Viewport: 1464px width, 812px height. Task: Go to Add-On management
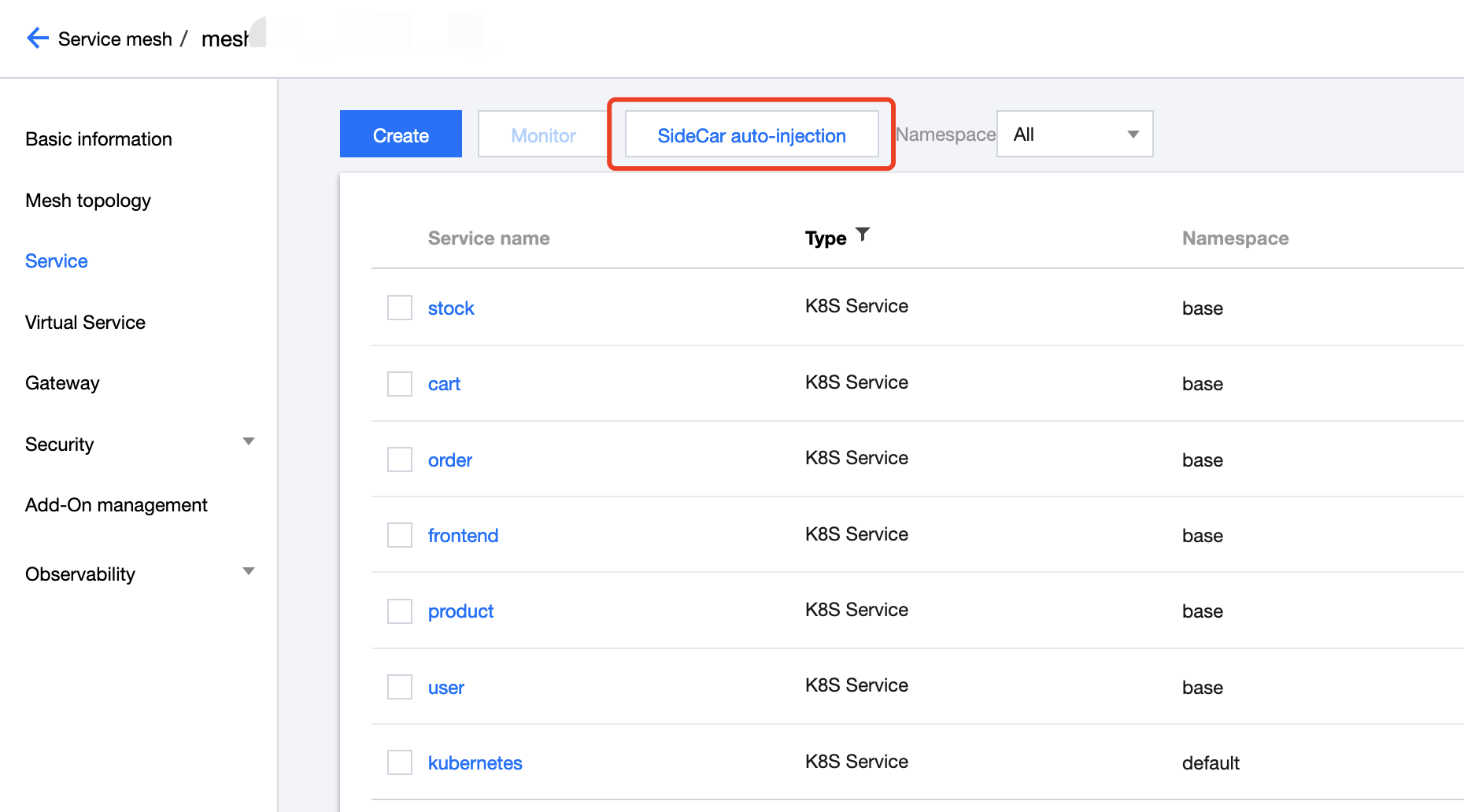(116, 504)
